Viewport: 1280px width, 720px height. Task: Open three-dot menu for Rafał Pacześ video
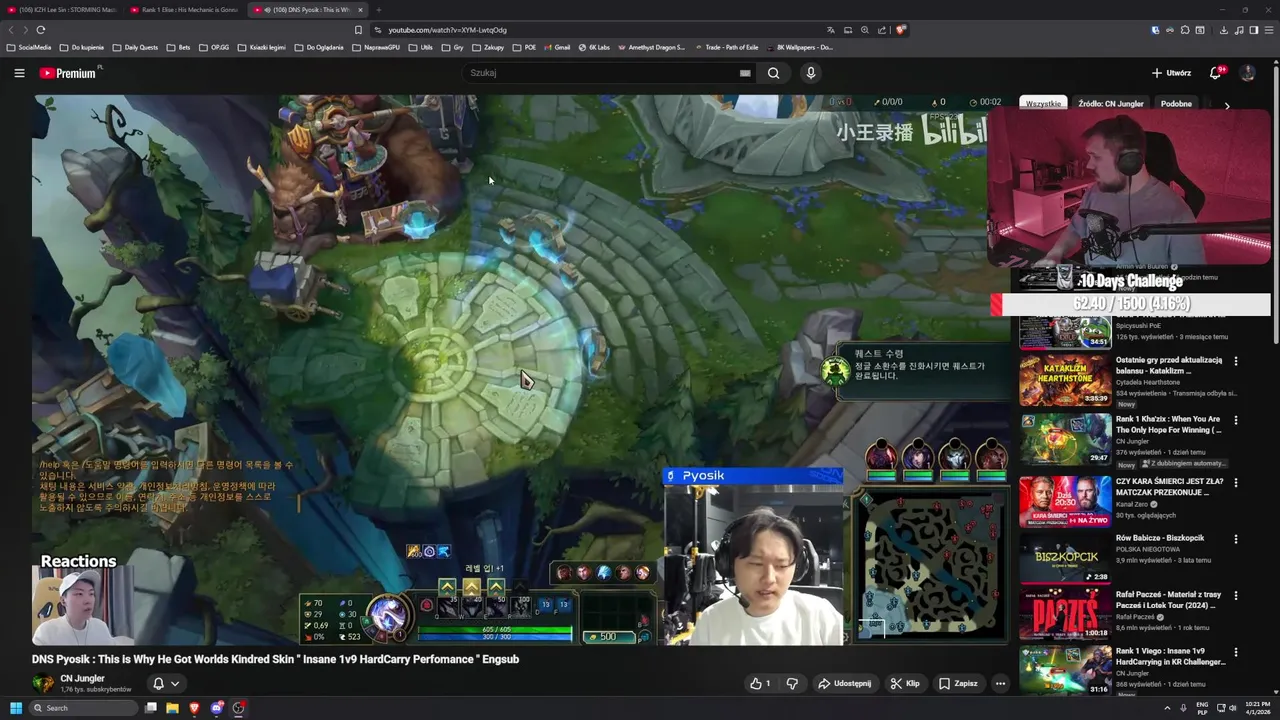point(1236,595)
